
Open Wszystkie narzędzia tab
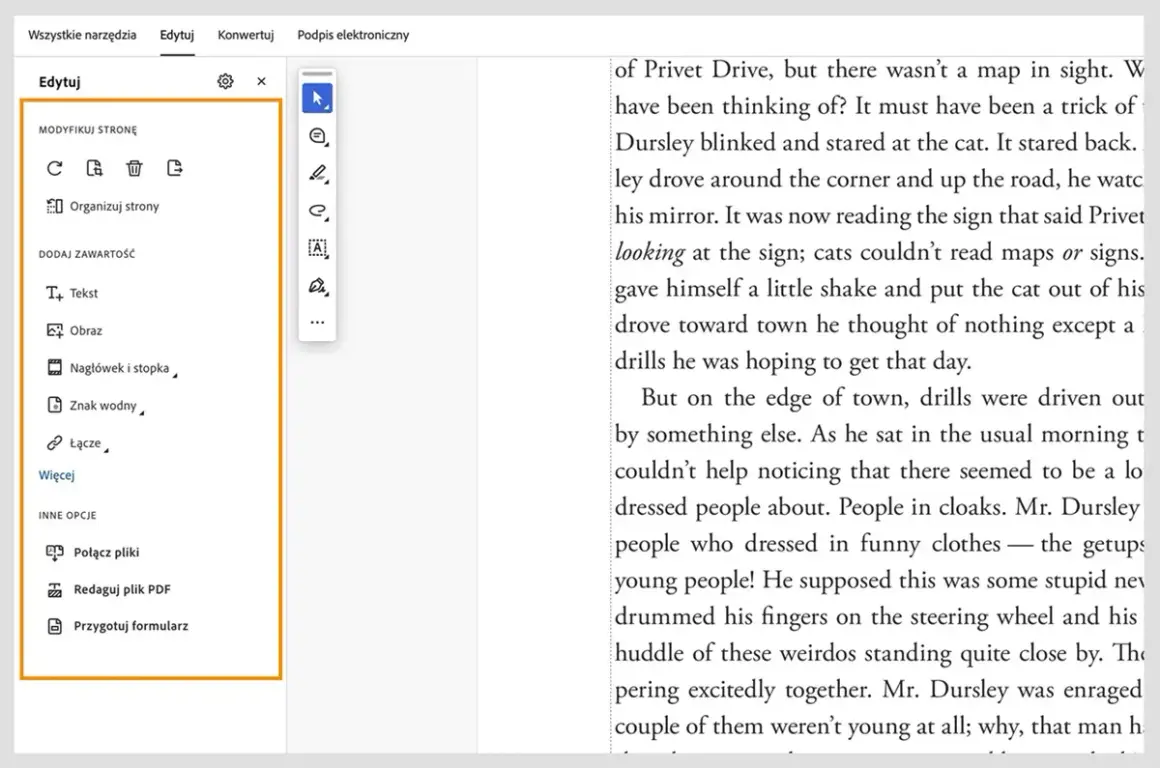(x=82, y=35)
